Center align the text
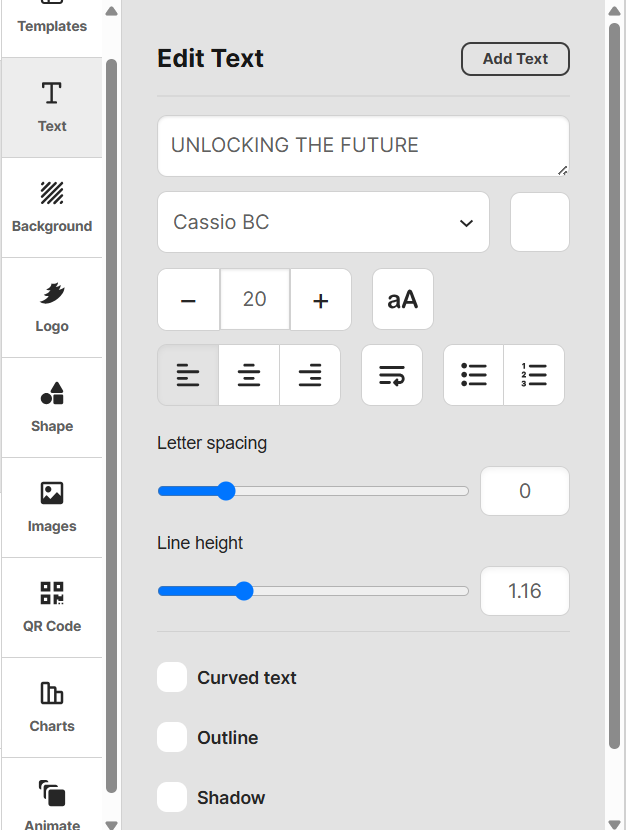Image resolution: width=626 pixels, height=830 pixels. click(x=249, y=375)
